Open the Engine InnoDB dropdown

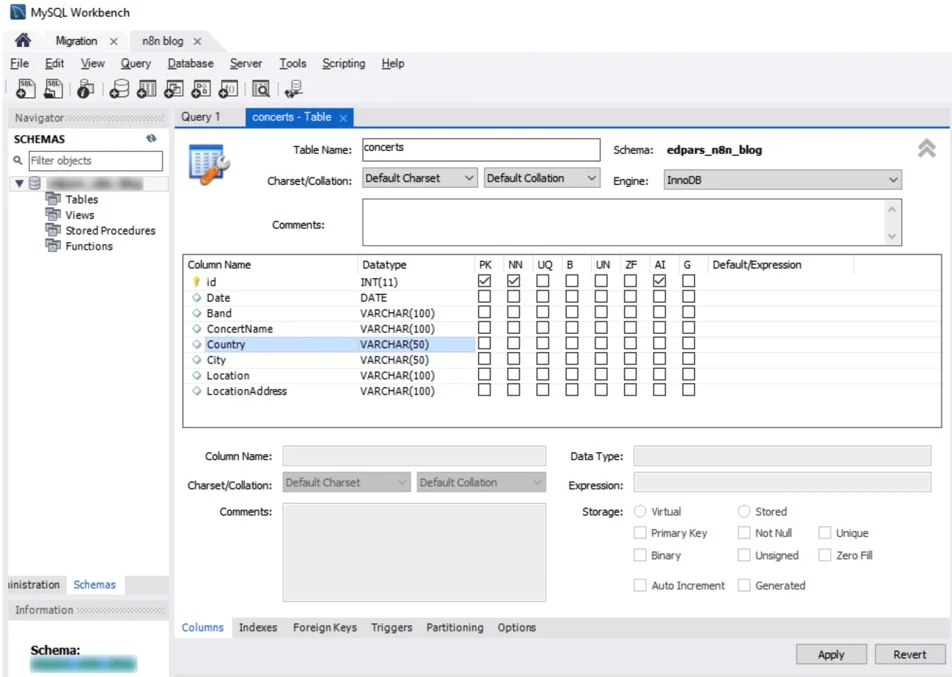point(783,180)
